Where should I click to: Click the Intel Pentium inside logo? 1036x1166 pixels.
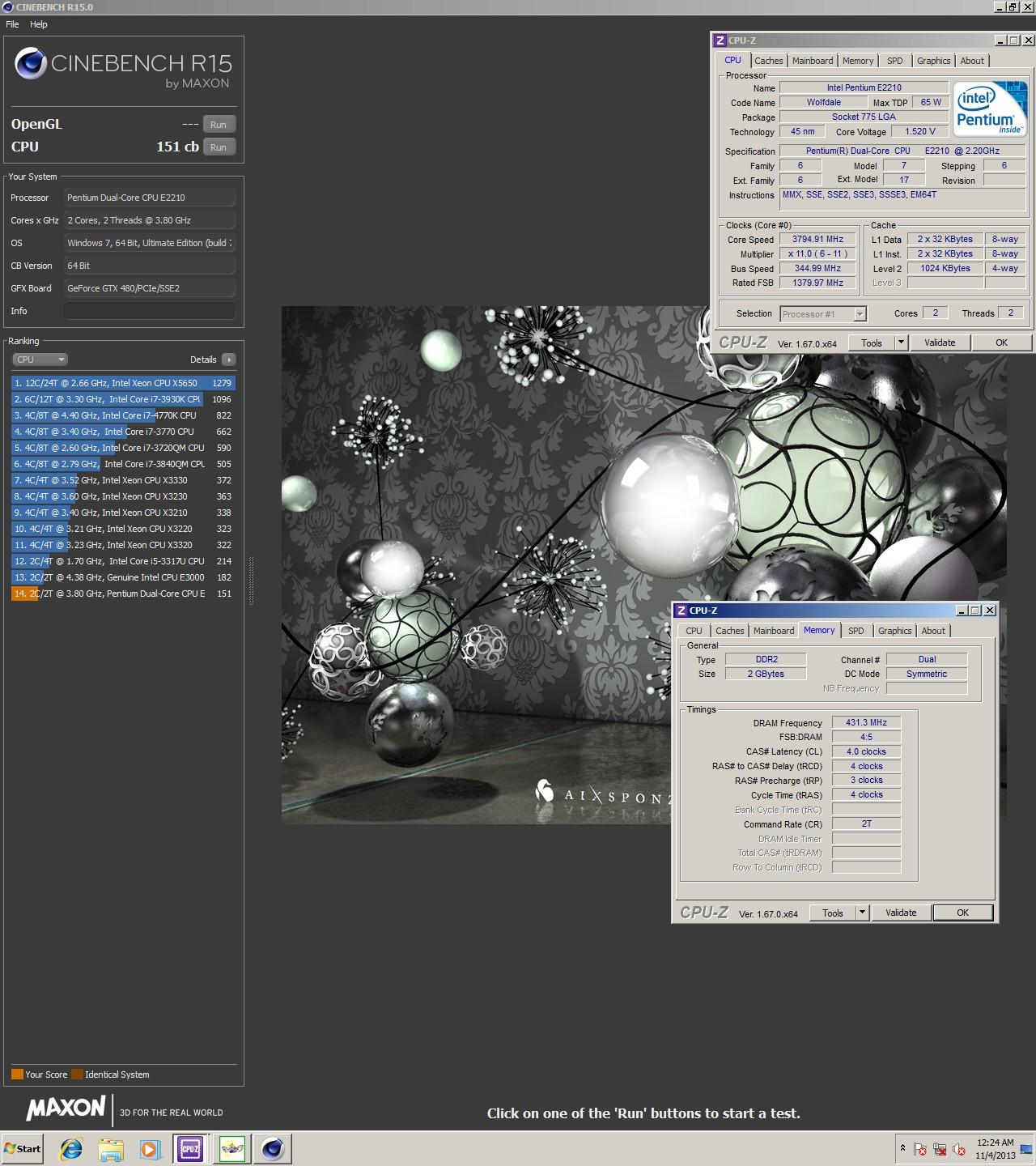pos(990,109)
